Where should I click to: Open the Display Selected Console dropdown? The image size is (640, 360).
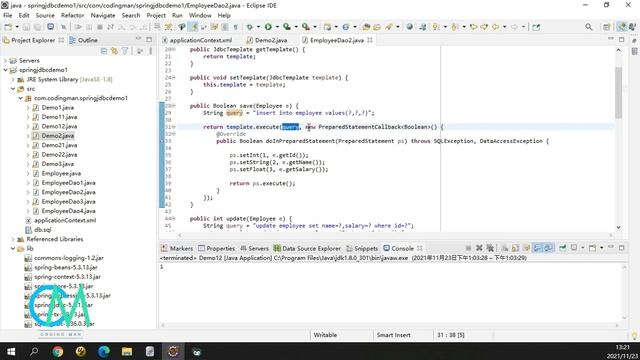582,248
